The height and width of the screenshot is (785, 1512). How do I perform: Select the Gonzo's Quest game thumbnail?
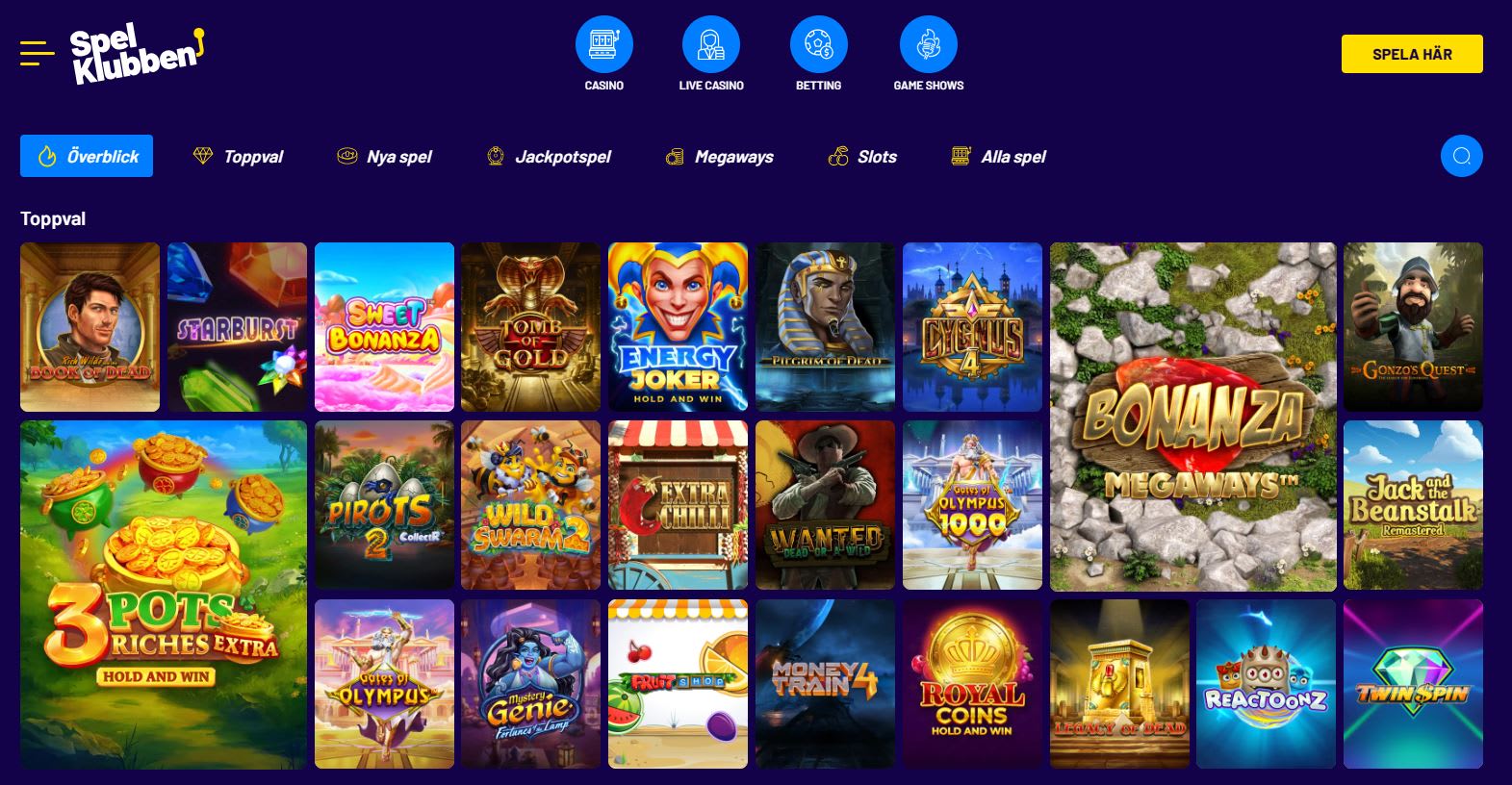tap(1413, 327)
